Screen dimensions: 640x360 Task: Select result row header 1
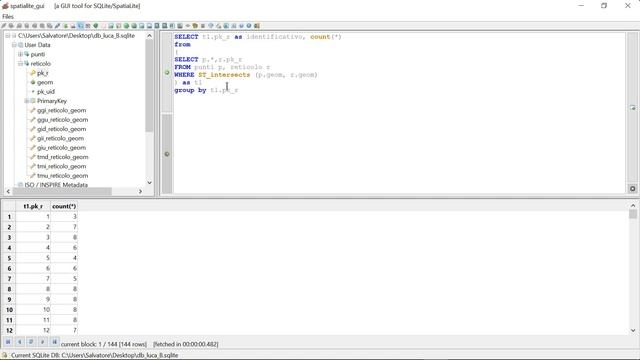click(x=9, y=217)
